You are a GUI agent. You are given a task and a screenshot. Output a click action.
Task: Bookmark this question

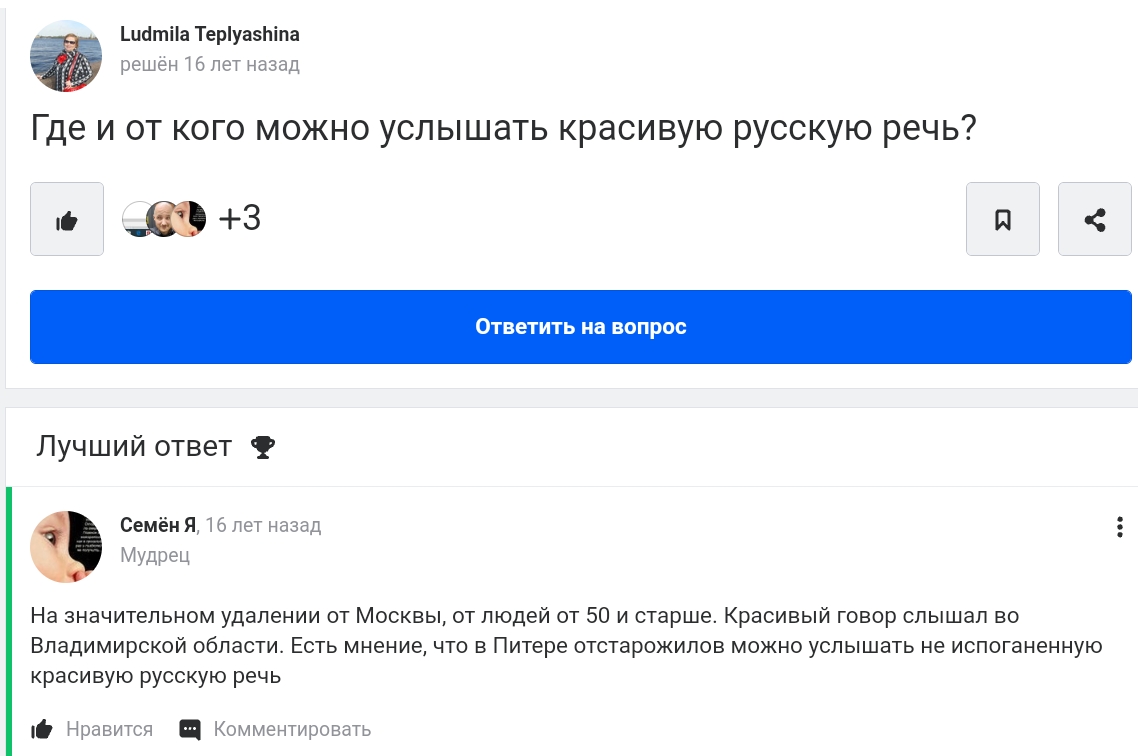[1003, 219]
